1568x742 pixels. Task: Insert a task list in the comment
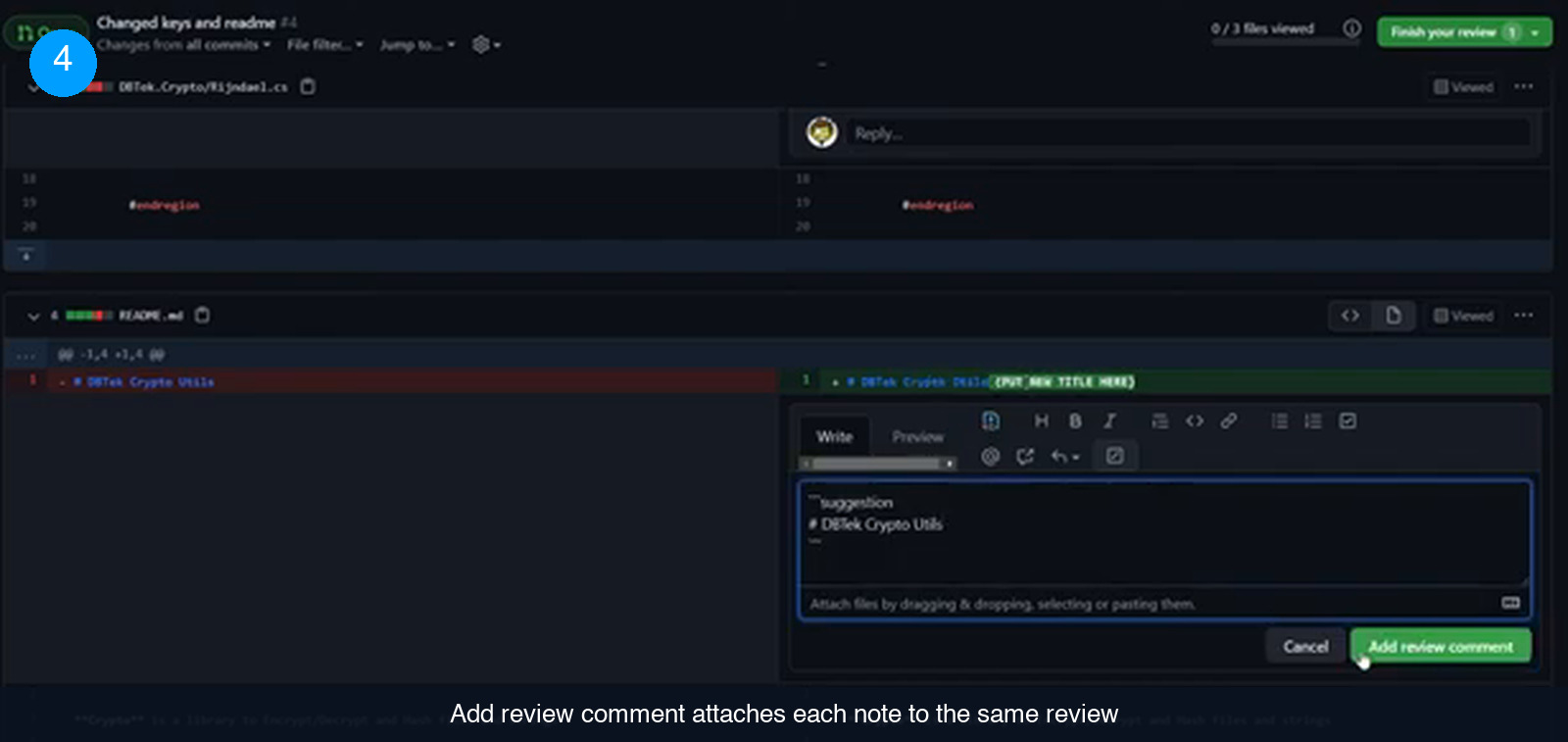(1347, 420)
